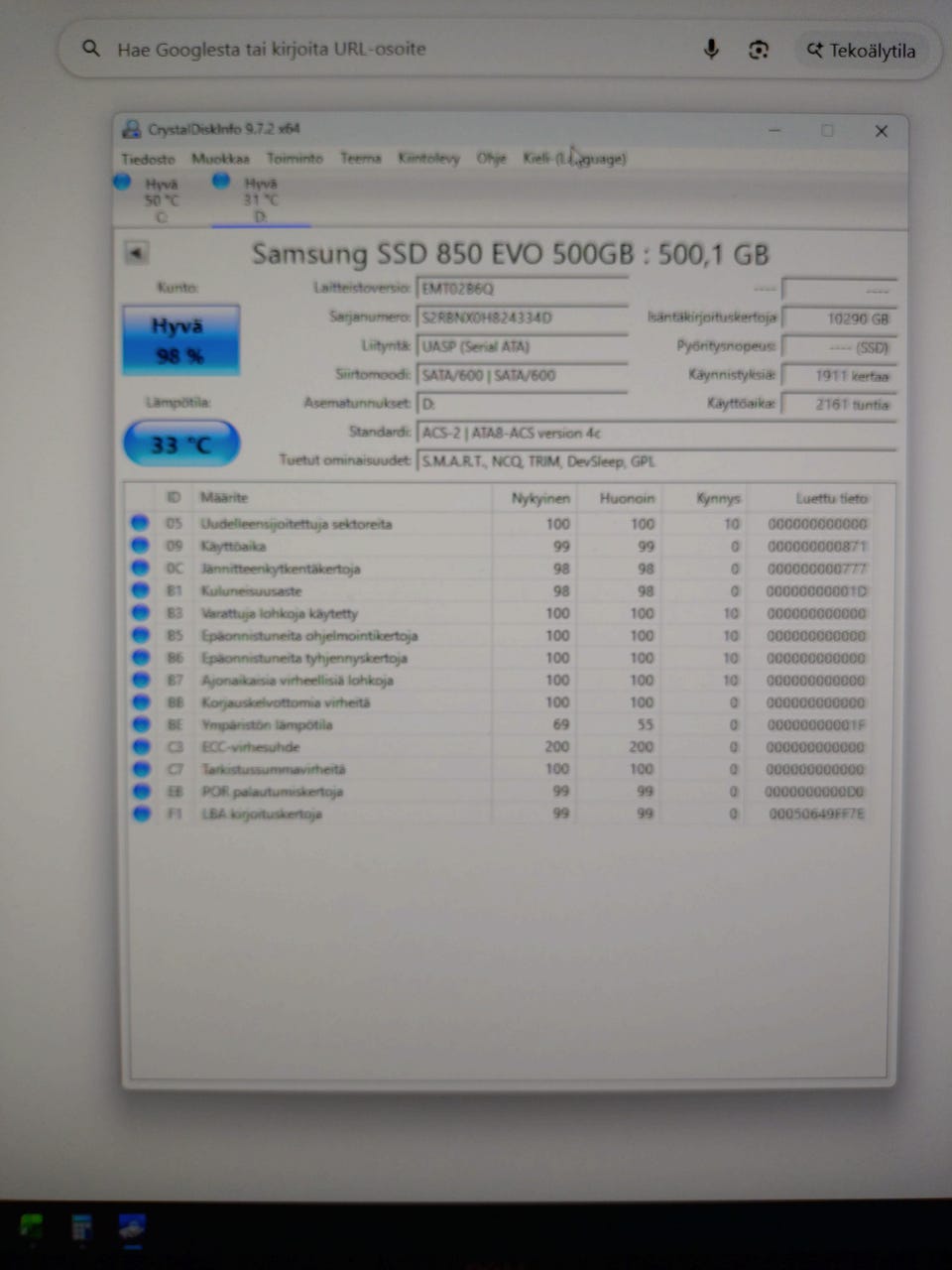Click the blue status icon on C: tab
This screenshot has height=1270, width=952.
(x=123, y=181)
